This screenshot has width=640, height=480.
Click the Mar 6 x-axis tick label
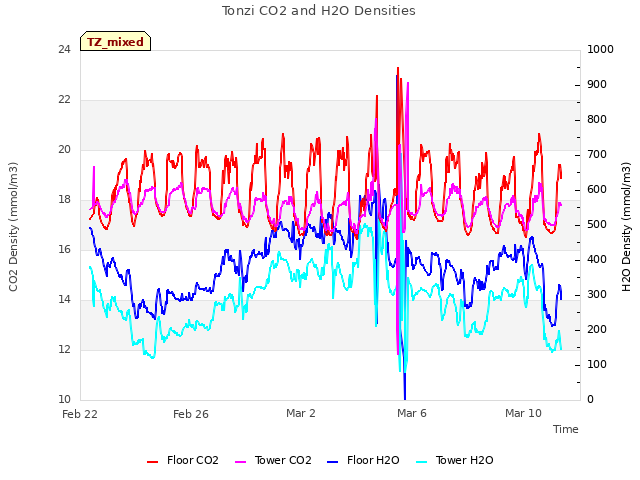pos(412,413)
